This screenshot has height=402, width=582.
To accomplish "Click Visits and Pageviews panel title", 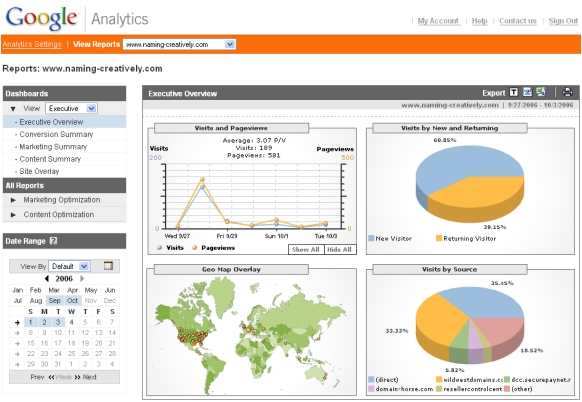I will point(231,128).
